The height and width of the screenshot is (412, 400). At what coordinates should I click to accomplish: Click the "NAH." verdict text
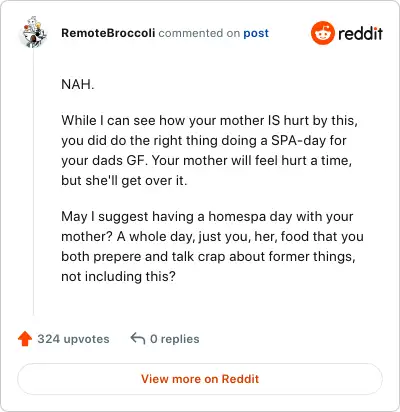tap(78, 84)
